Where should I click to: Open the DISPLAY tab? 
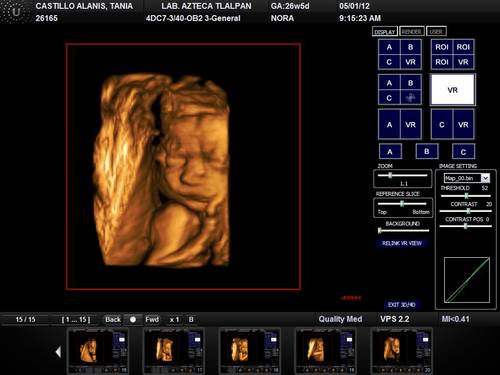tap(385, 32)
